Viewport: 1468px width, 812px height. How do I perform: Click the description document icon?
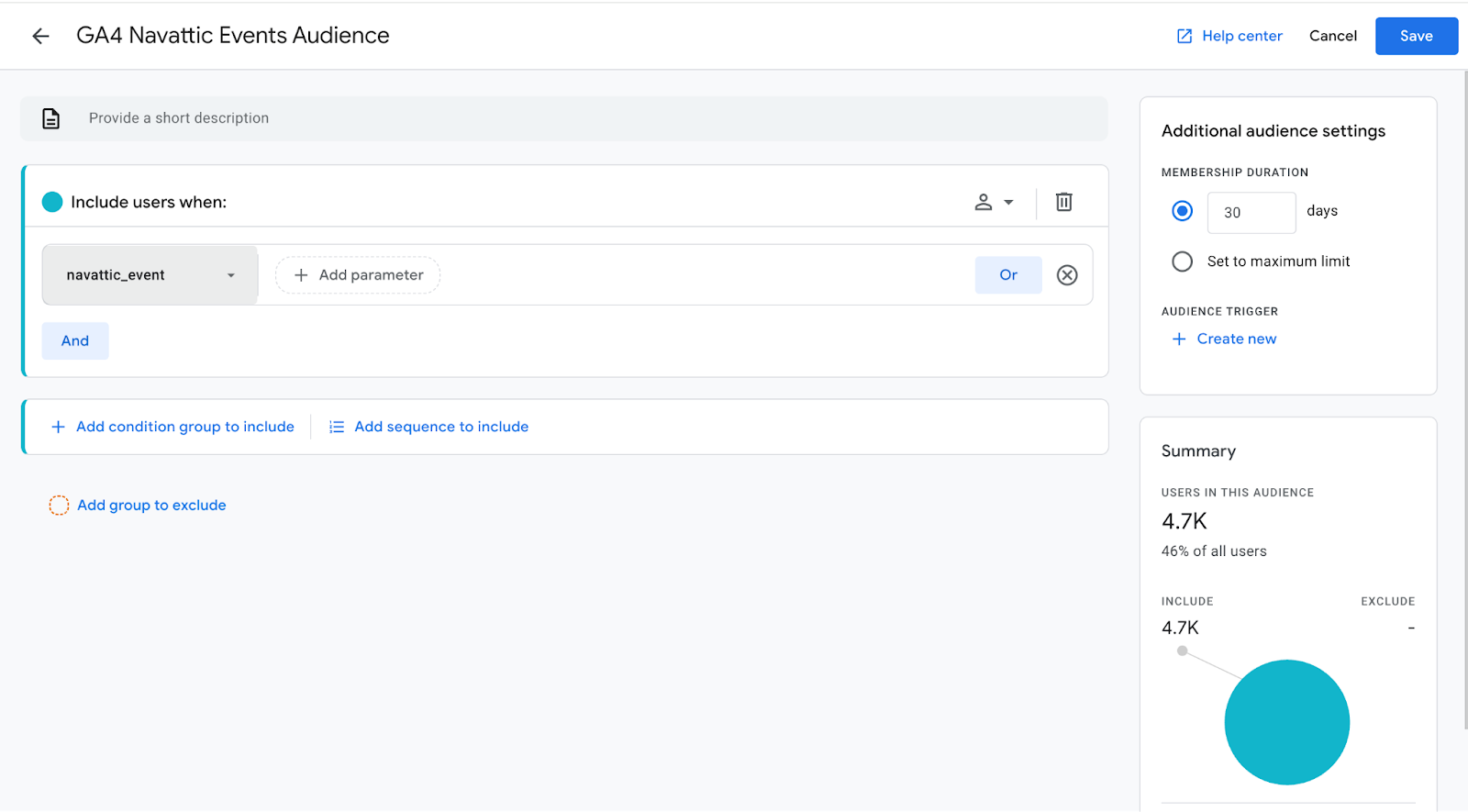tap(51, 118)
